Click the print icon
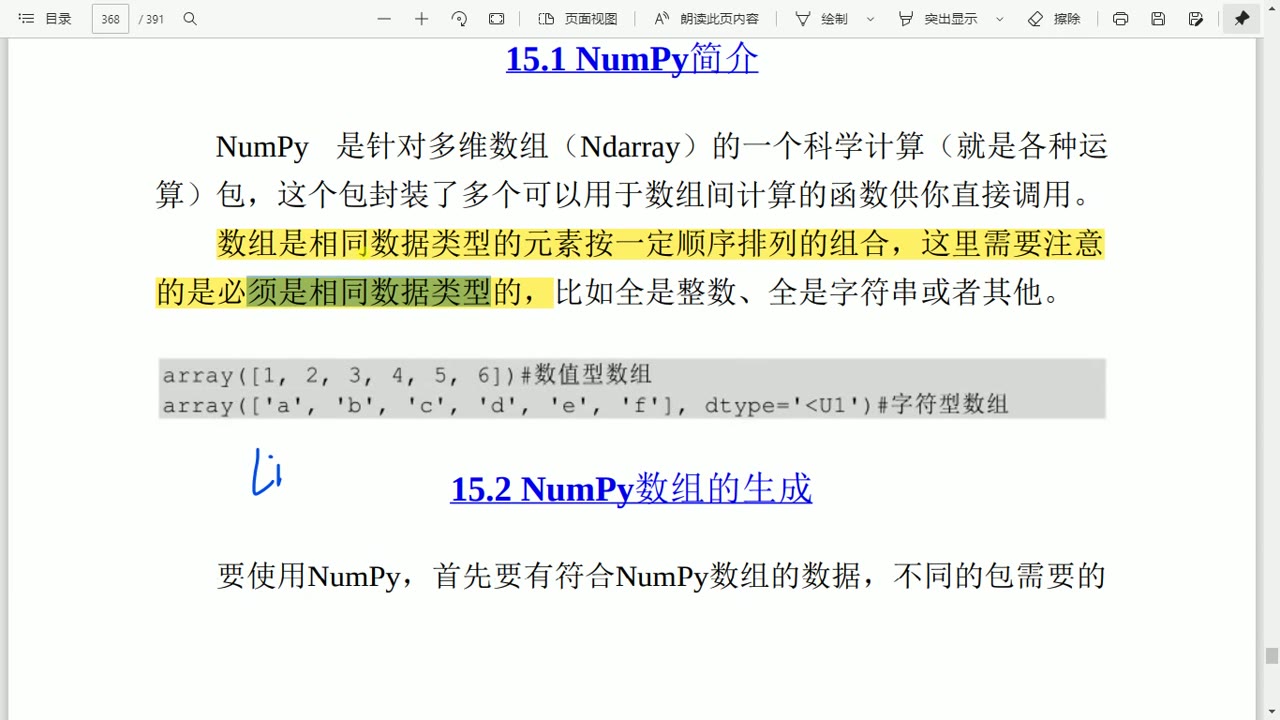This screenshot has width=1280, height=720. [x=1120, y=19]
